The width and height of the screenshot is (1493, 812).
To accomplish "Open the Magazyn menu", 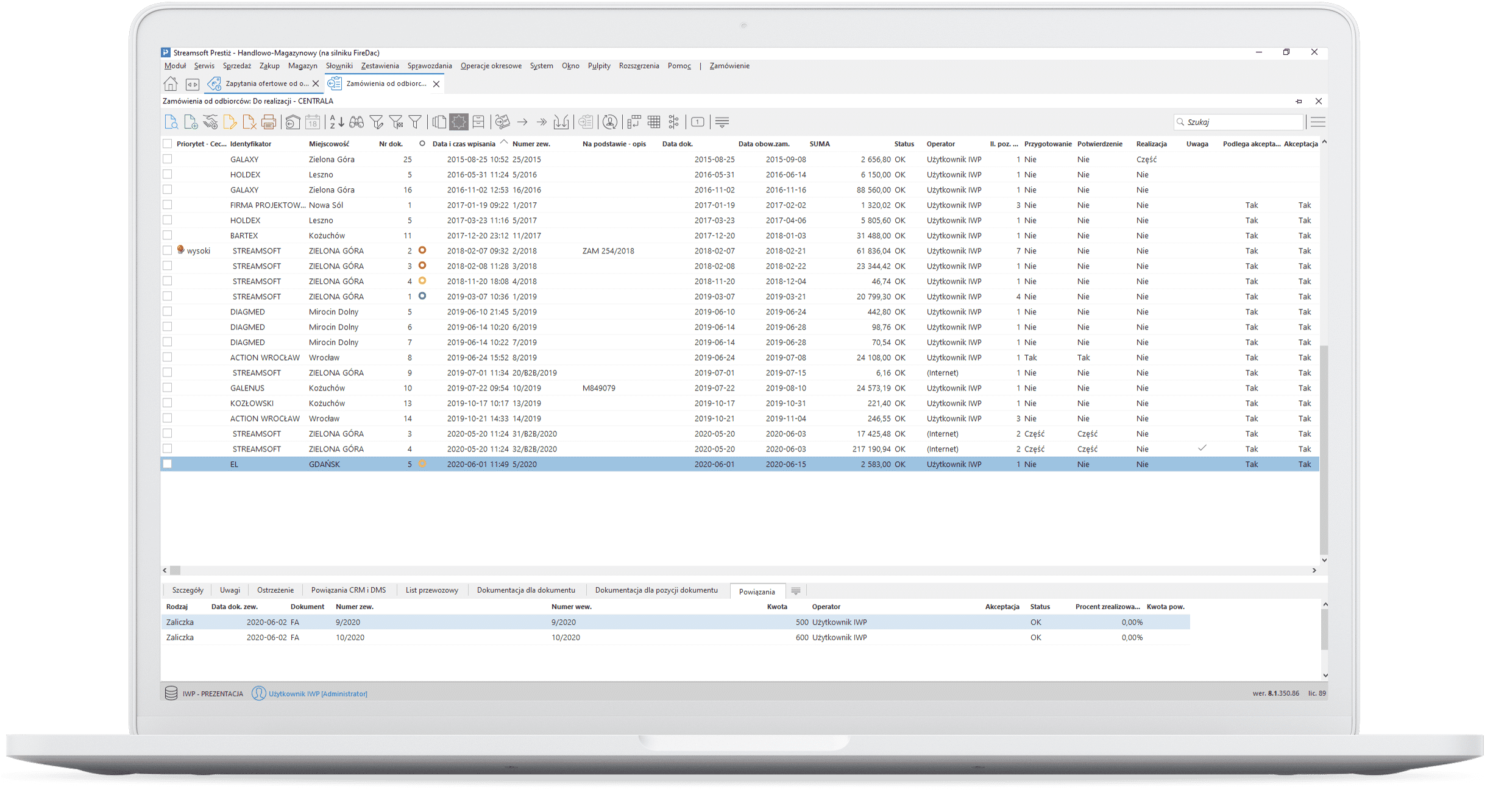I will coord(303,66).
